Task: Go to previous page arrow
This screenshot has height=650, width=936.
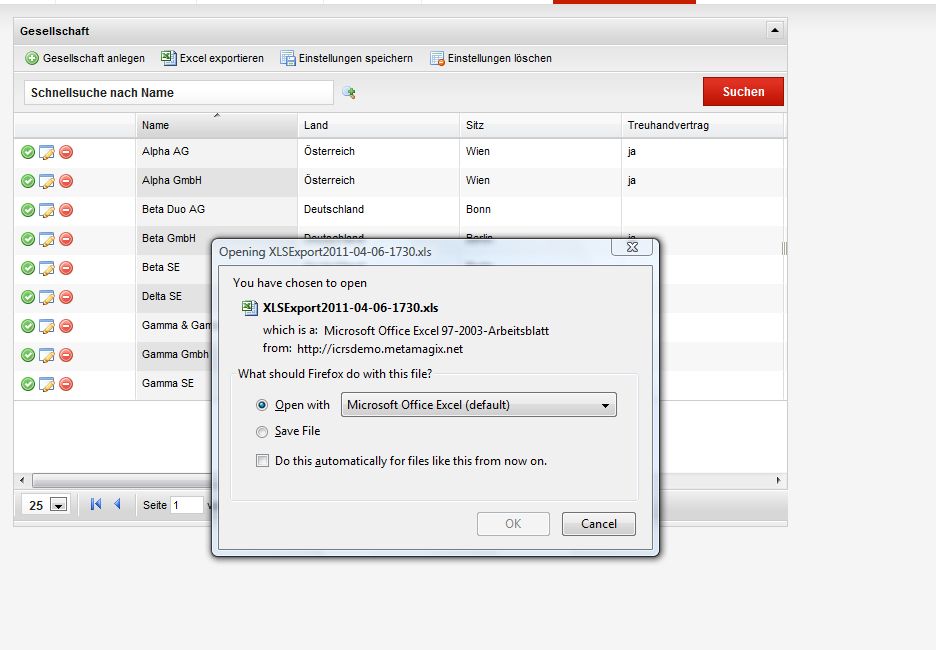Action: pos(118,504)
